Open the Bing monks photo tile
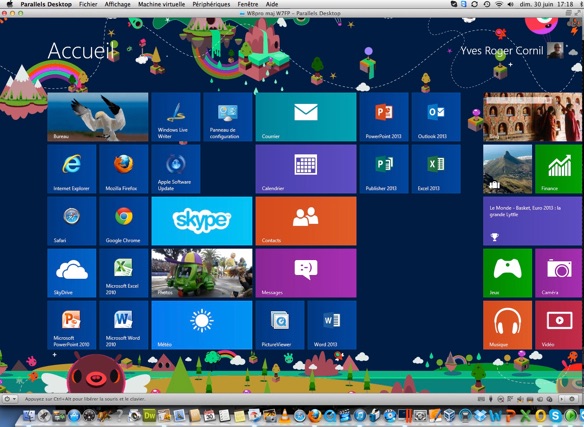 (532, 117)
